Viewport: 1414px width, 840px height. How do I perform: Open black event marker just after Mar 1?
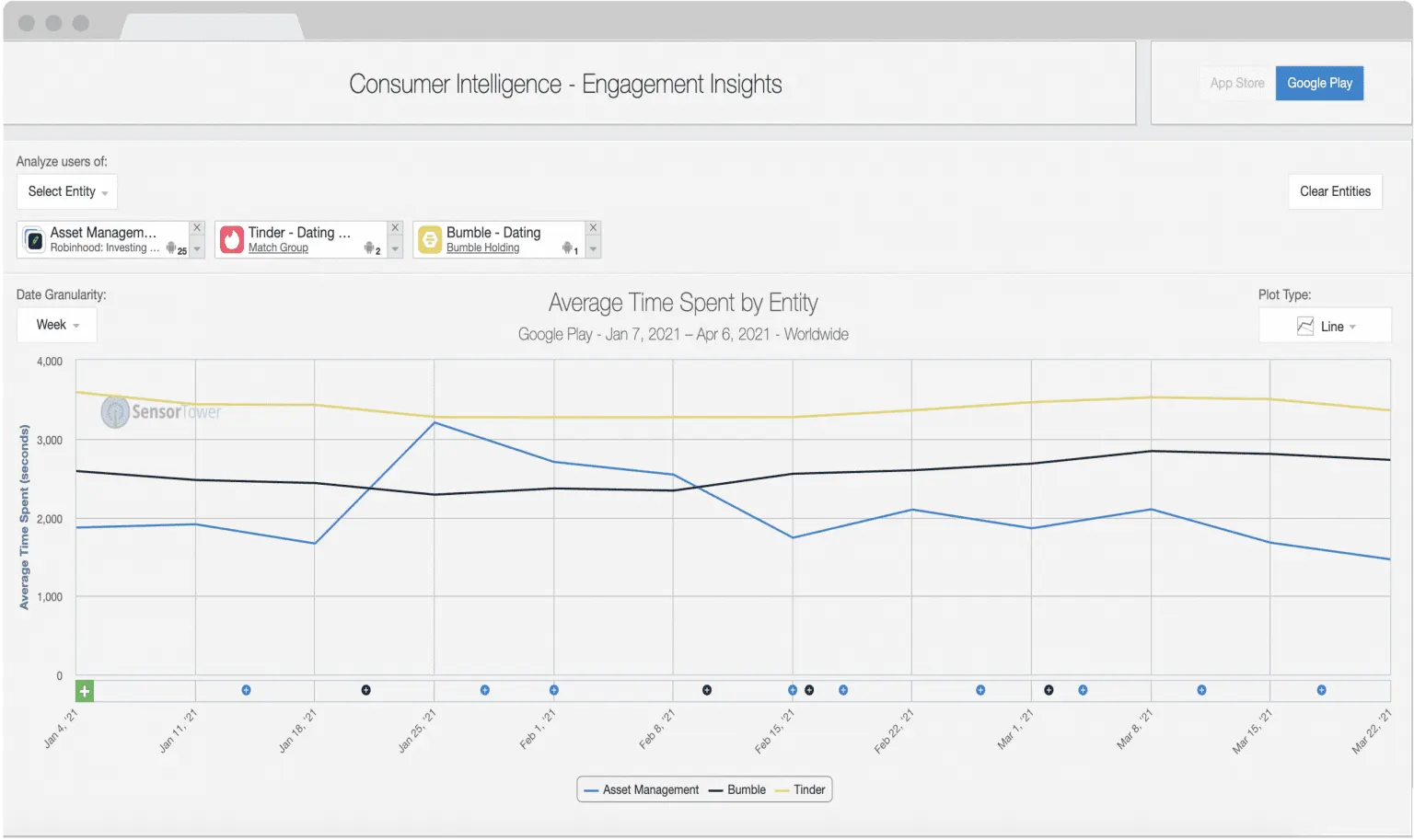tap(1049, 690)
